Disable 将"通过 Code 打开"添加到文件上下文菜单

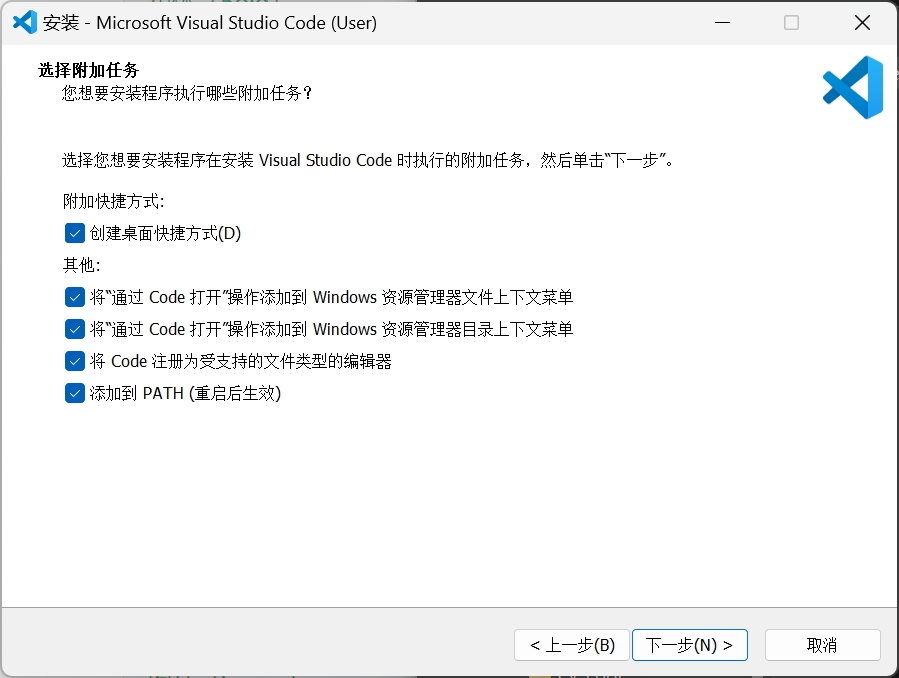click(x=74, y=296)
